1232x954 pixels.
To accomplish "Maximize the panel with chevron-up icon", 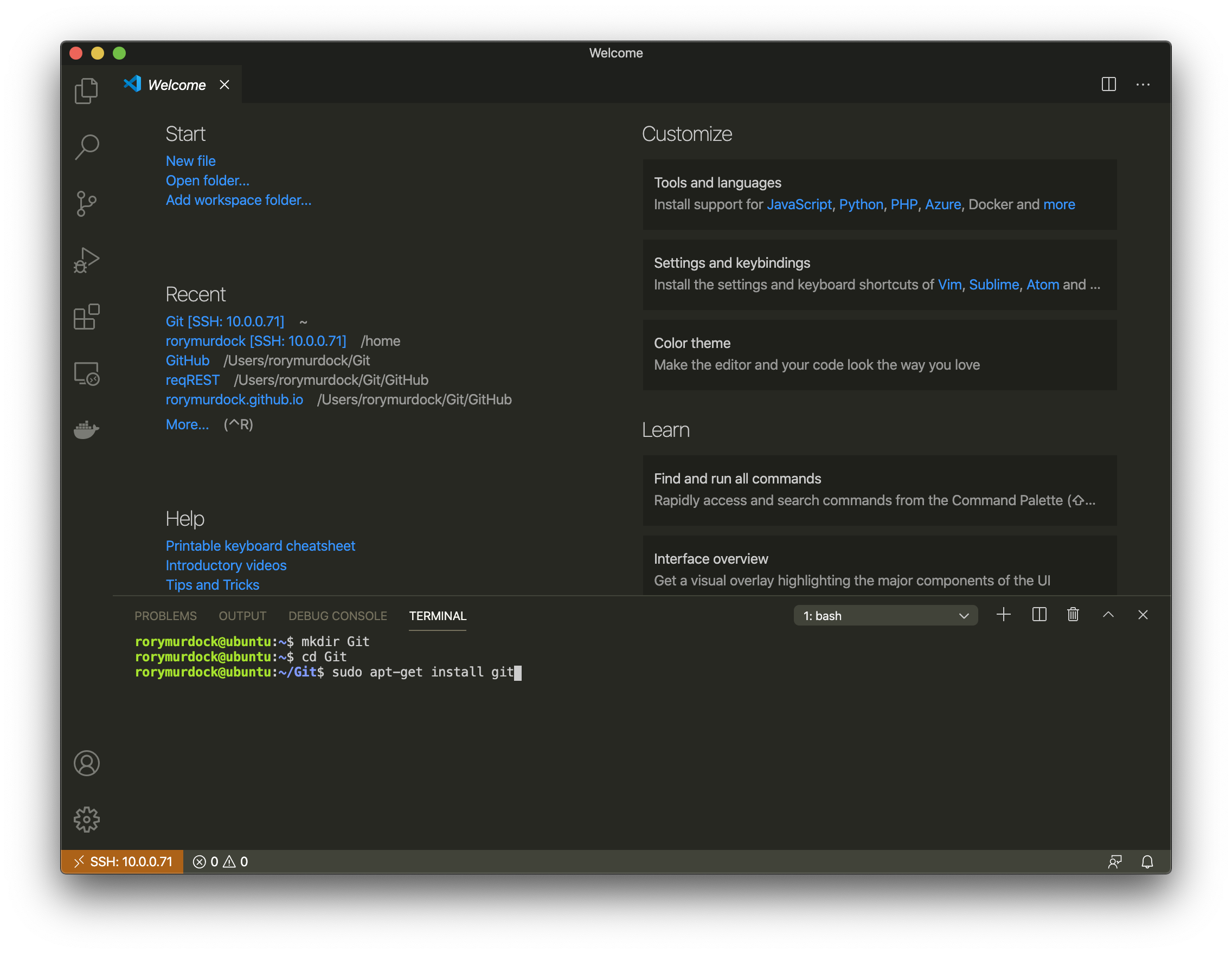I will [1108, 615].
